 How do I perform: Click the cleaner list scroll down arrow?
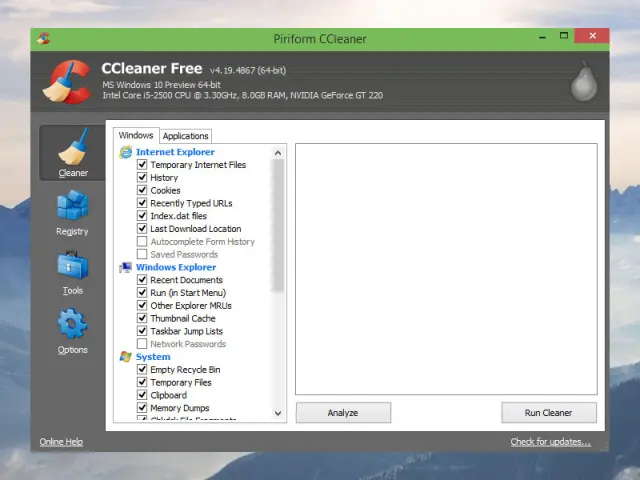pyautogui.click(x=279, y=413)
